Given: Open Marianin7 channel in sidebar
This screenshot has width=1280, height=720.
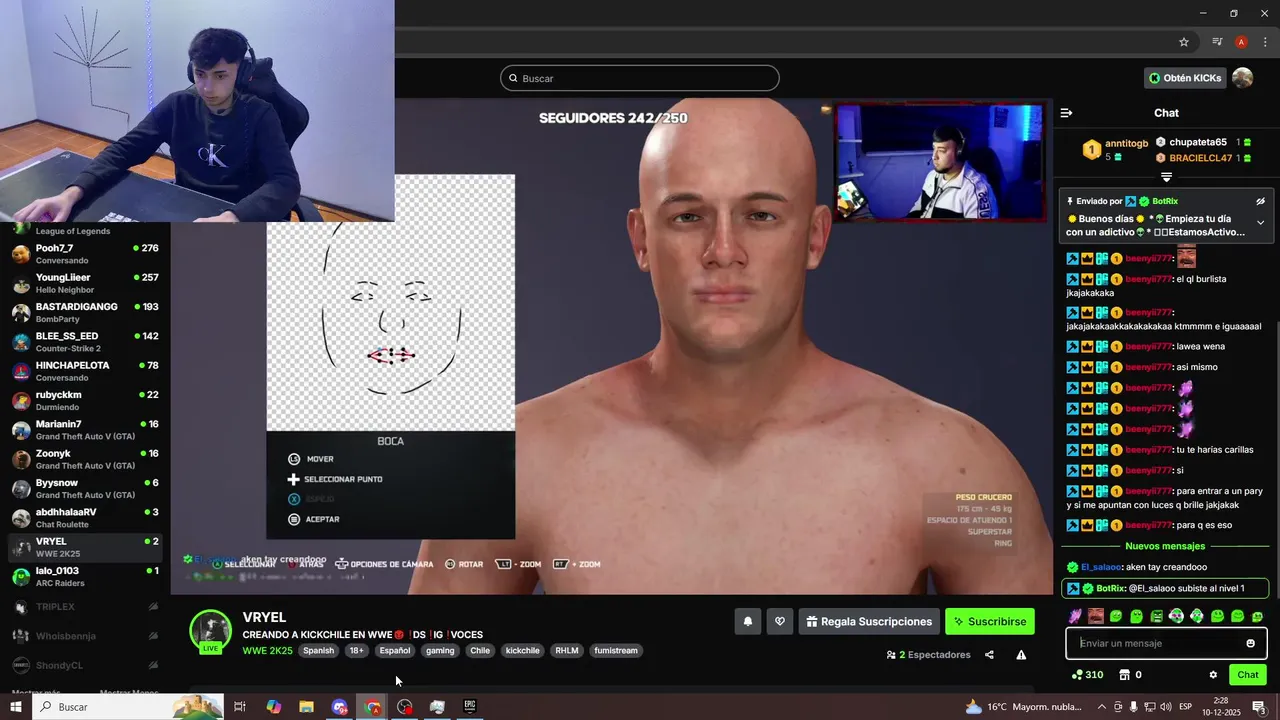Looking at the screenshot, I should point(85,429).
